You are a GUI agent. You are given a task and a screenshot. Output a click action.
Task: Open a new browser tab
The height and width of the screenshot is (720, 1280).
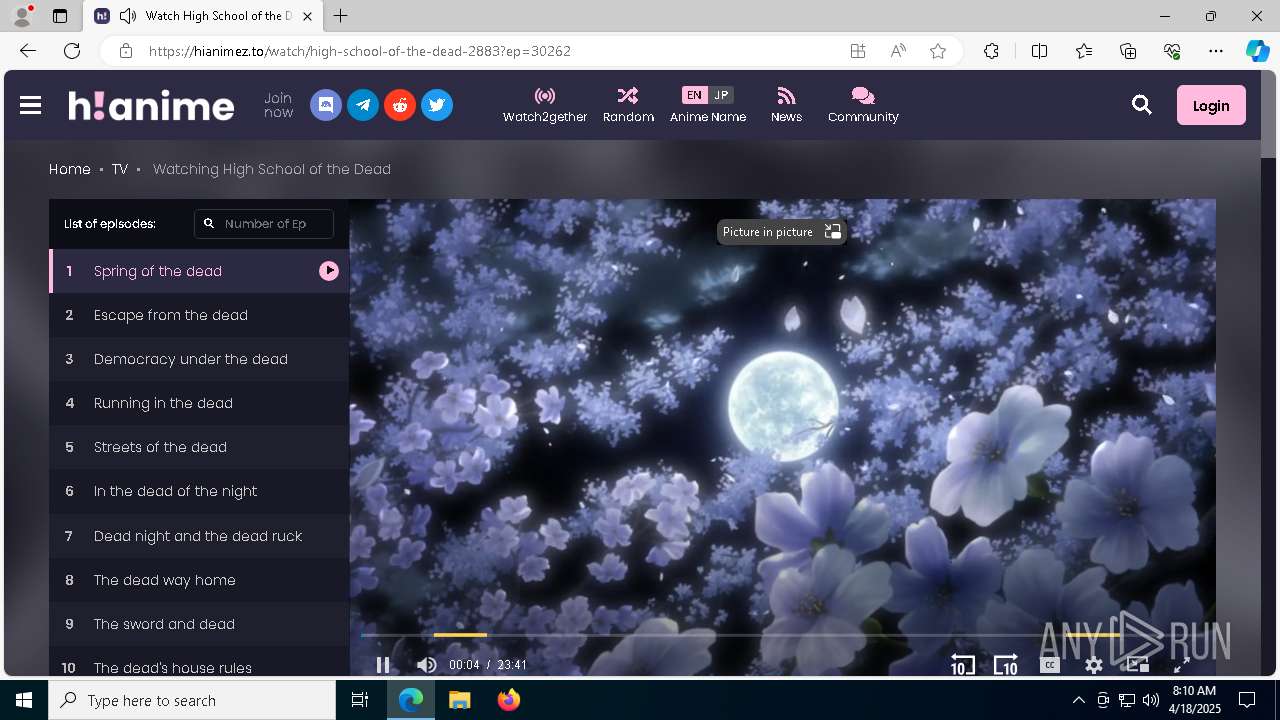click(341, 16)
